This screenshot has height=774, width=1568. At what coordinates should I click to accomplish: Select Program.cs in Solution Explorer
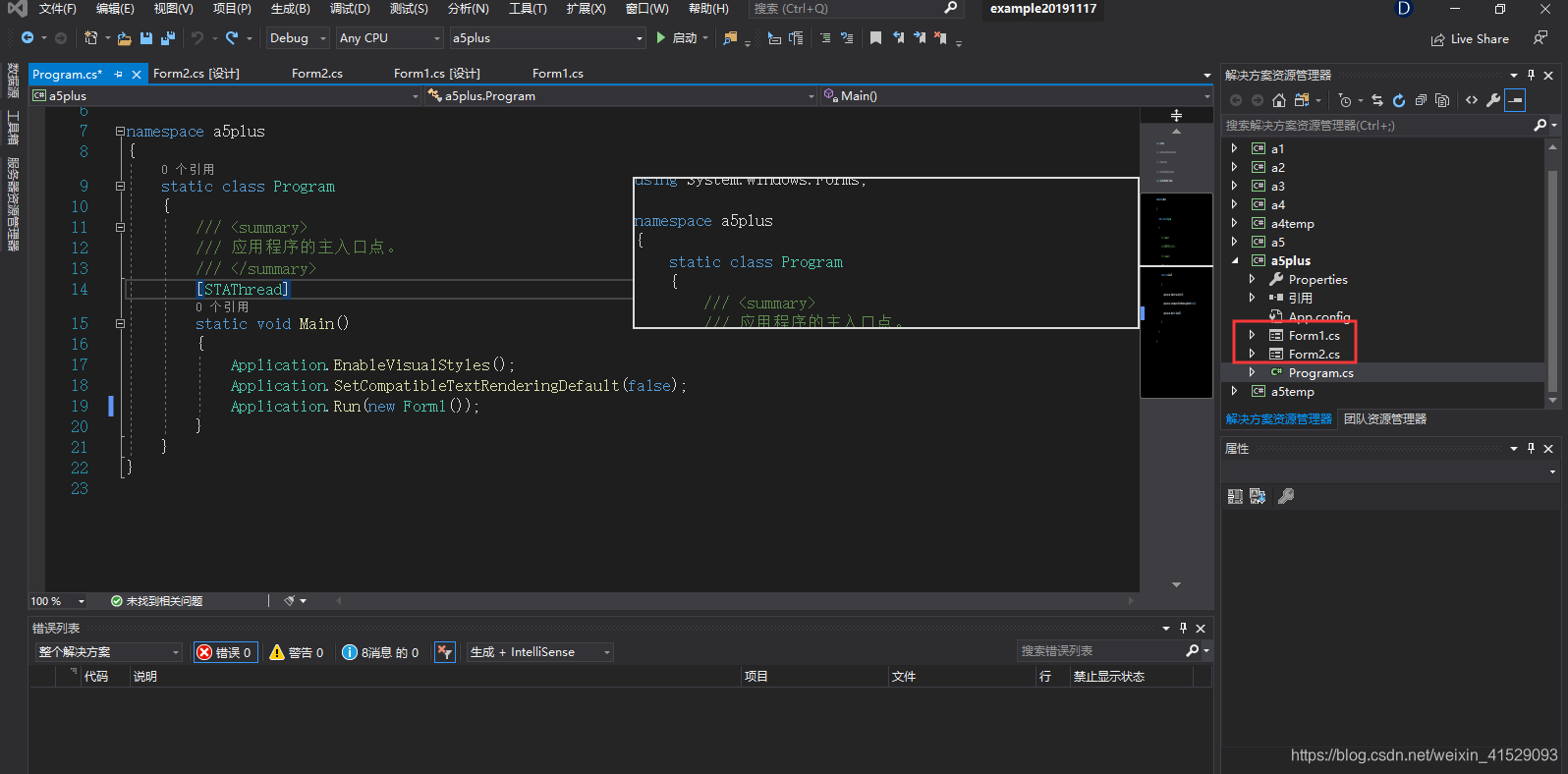[1320, 373]
